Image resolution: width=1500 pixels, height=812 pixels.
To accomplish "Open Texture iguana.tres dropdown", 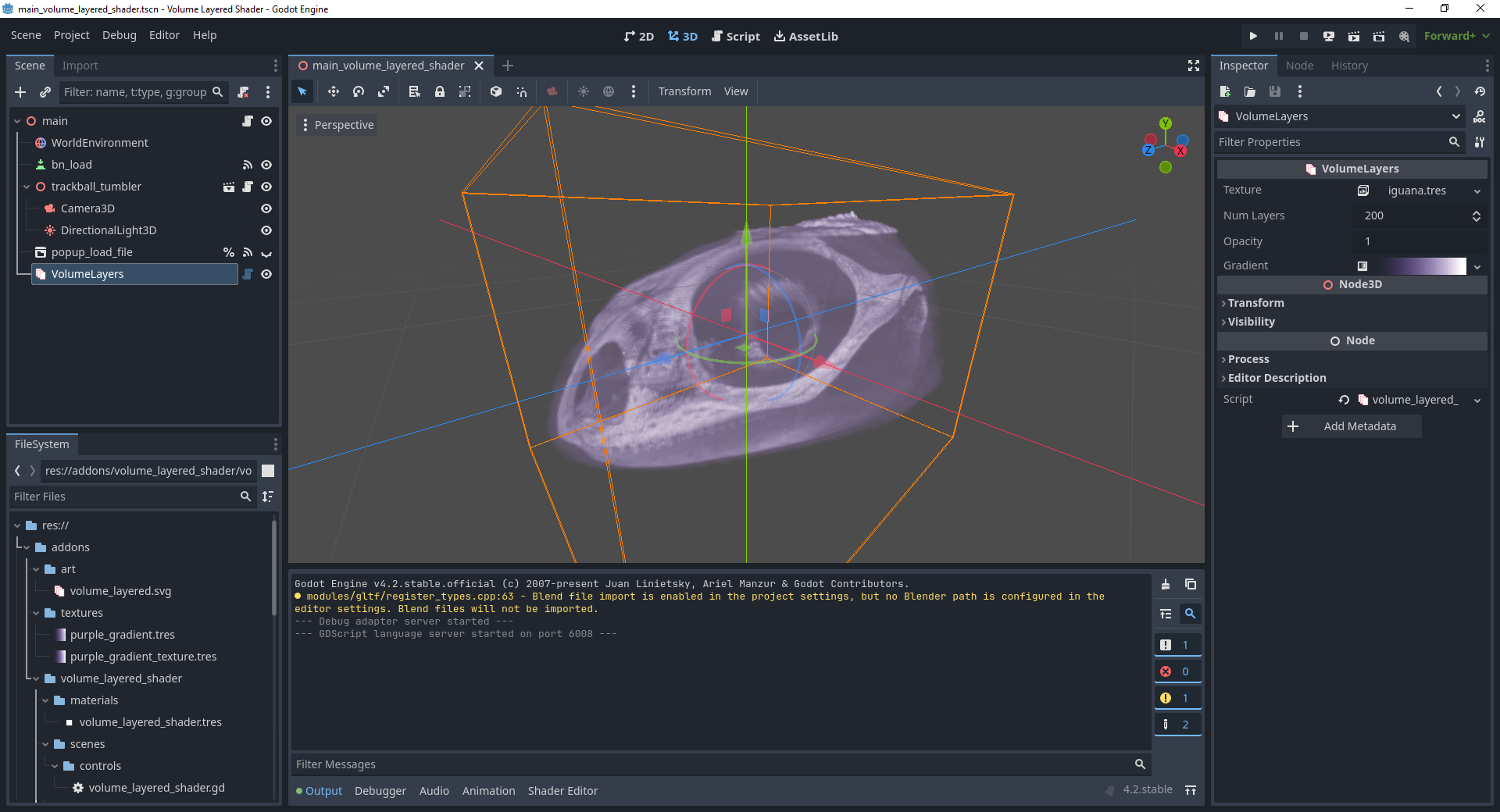I will coord(1477,191).
